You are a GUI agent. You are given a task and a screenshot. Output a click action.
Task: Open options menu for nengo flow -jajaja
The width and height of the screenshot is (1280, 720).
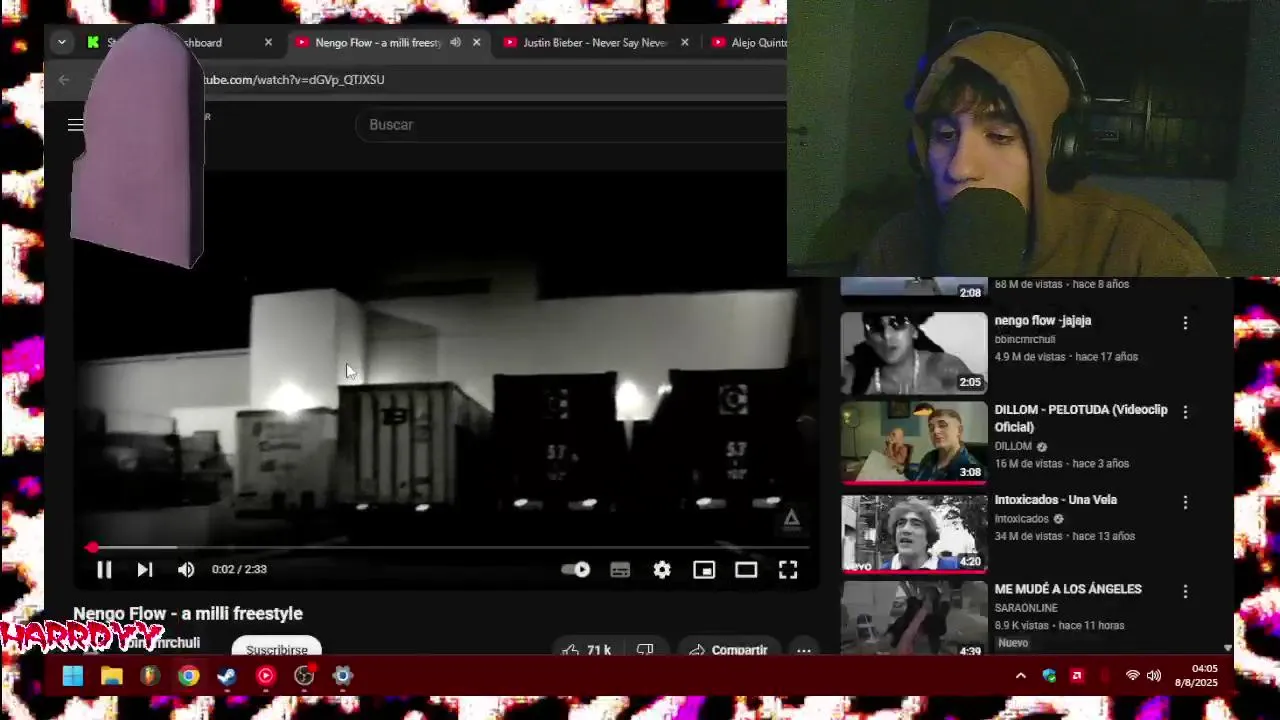[x=1185, y=323]
